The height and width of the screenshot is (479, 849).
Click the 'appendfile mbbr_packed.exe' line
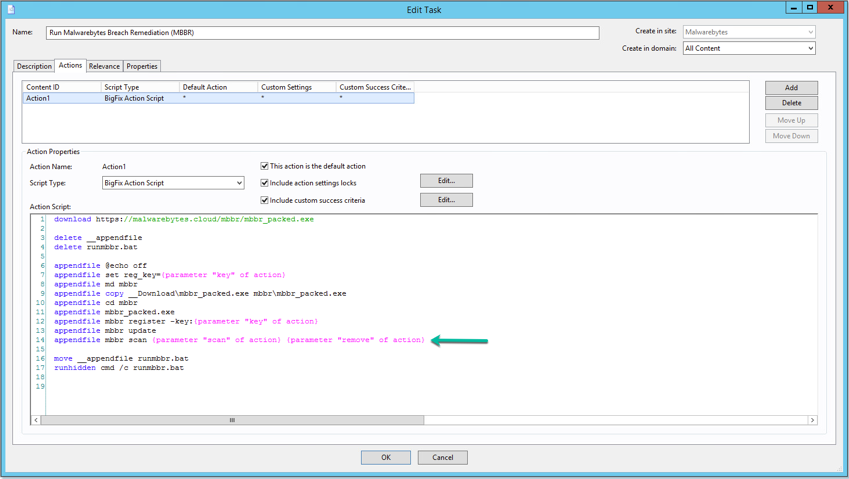114,312
